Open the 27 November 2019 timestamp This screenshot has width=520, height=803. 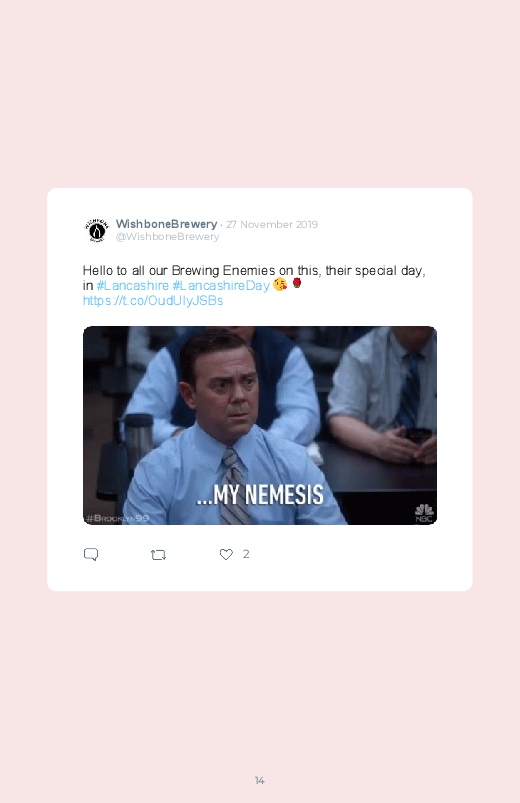(272, 224)
